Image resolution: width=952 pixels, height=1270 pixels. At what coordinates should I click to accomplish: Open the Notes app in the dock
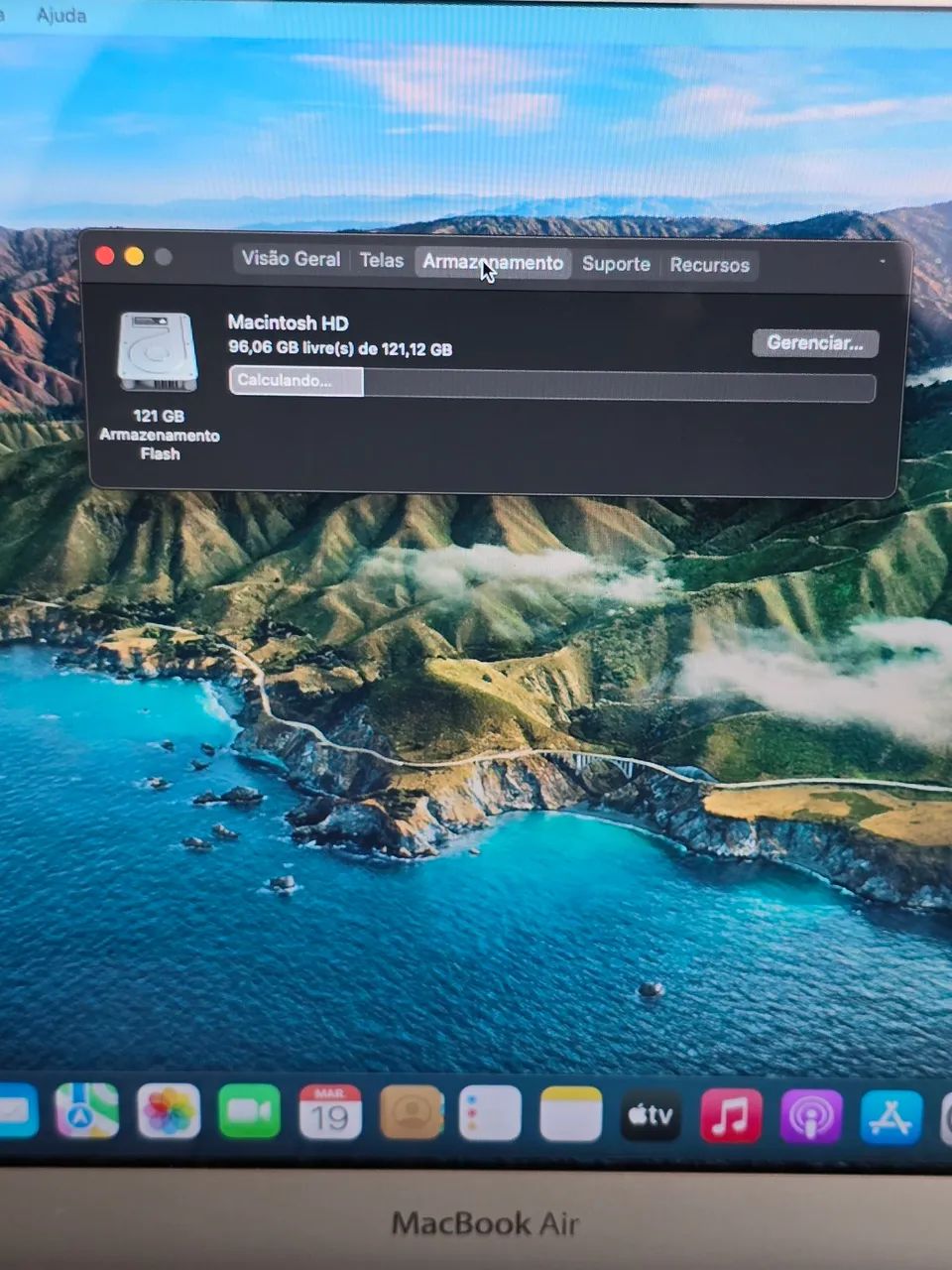(570, 1114)
